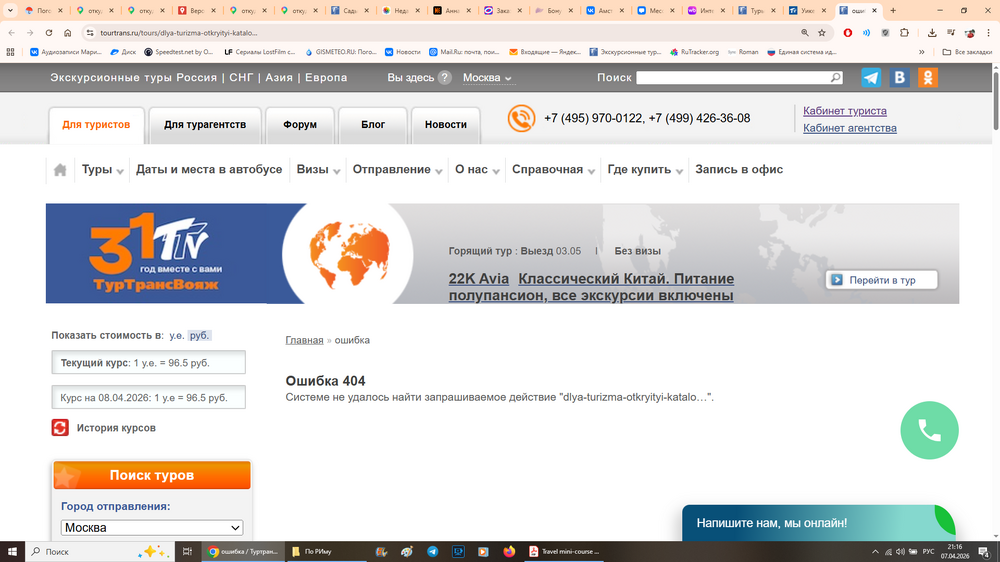Click the orange phone icon in header
1000x562 pixels.
[x=521, y=119]
